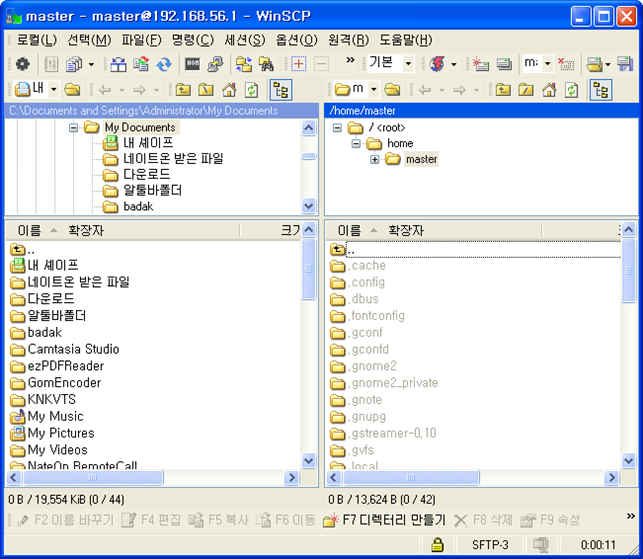Image resolution: width=643 pixels, height=559 pixels.
Task: Show more toolbar buttons via top »
Action: point(350,60)
